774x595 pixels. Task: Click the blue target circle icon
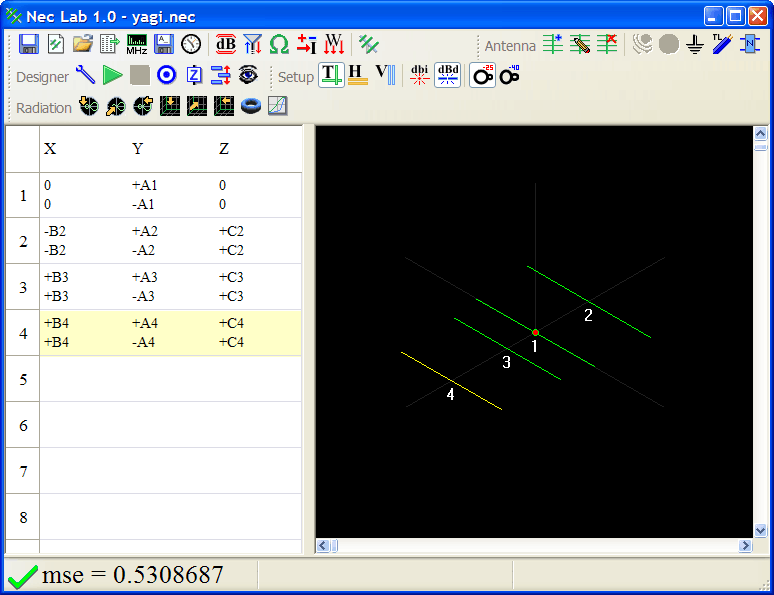tap(167, 76)
